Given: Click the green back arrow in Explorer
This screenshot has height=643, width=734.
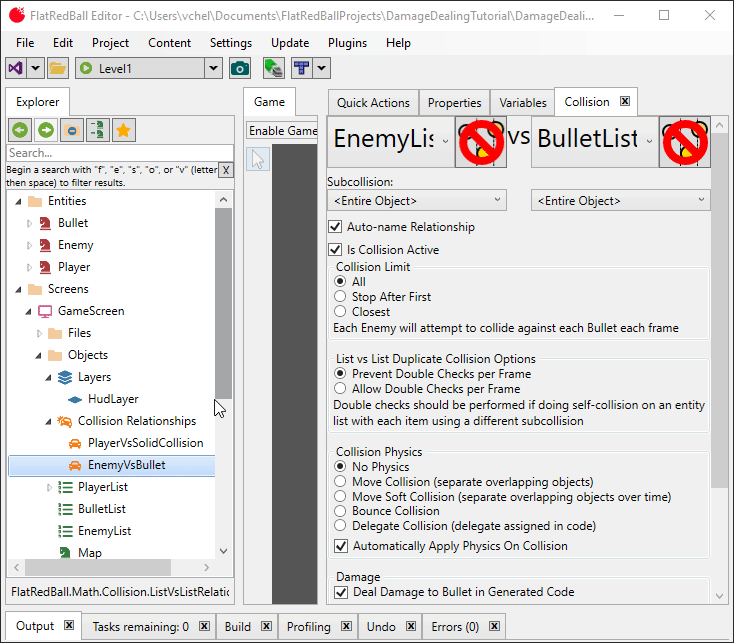Looking at the screenshot, I should pos(20,130).
